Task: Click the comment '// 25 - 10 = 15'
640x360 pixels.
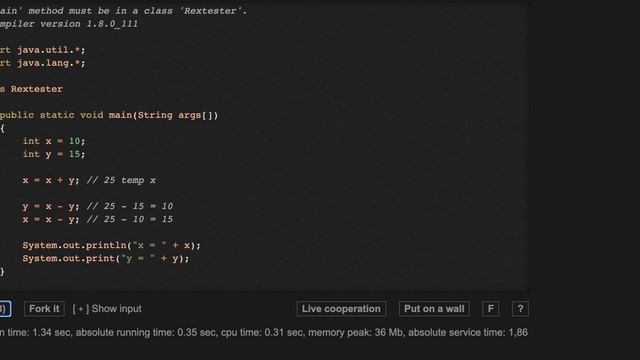Action: click(x=130, y=219)
